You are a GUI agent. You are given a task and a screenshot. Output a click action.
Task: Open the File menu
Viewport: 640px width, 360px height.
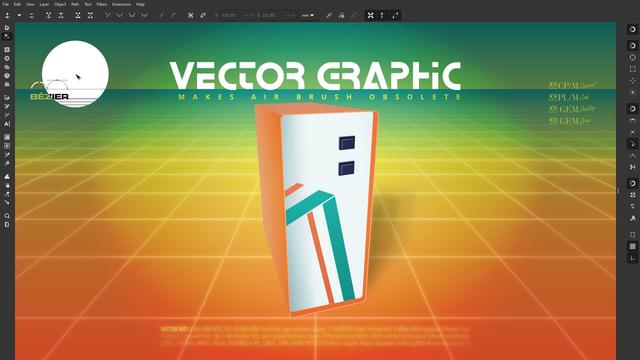click(6, 4)
